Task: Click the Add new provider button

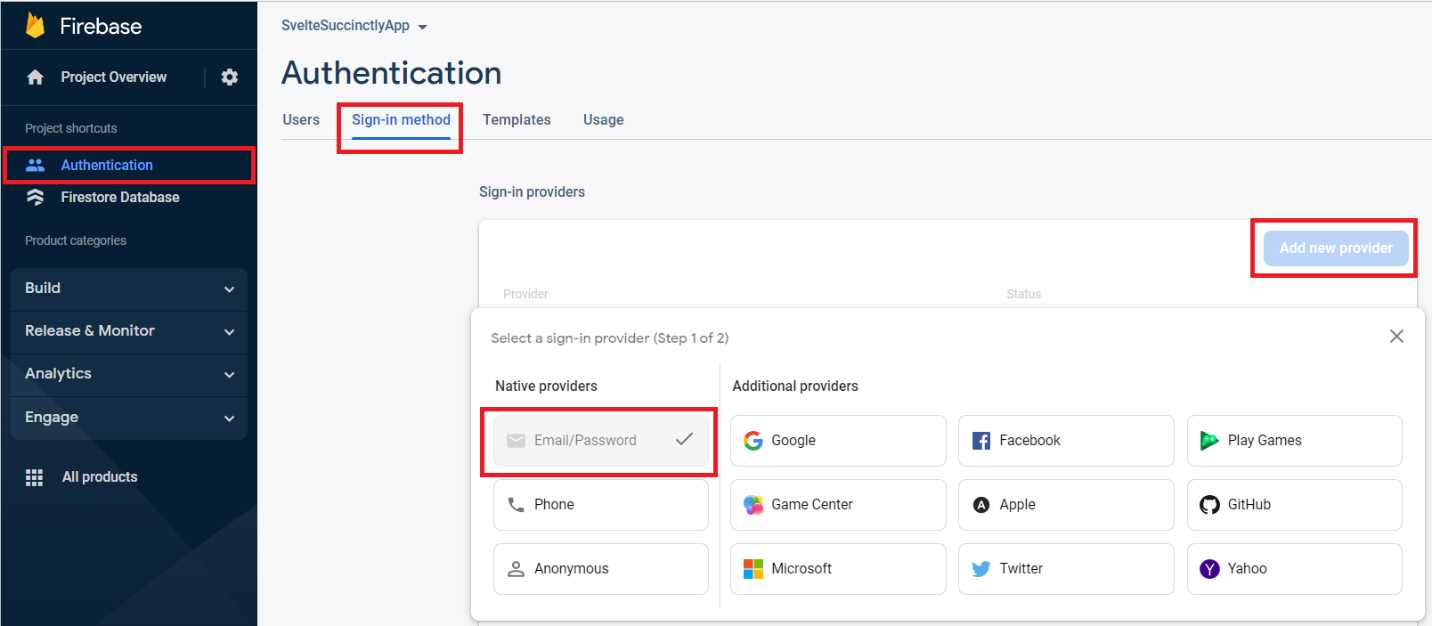Action: coord(1336,248)
